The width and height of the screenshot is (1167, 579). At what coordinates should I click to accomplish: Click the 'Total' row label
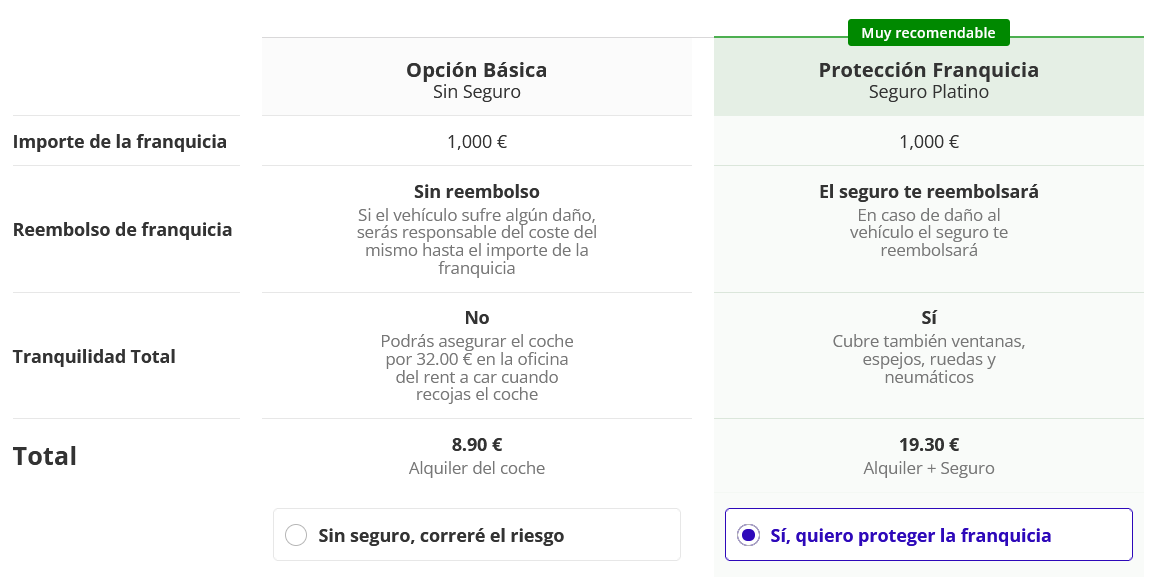pos(45,455)
